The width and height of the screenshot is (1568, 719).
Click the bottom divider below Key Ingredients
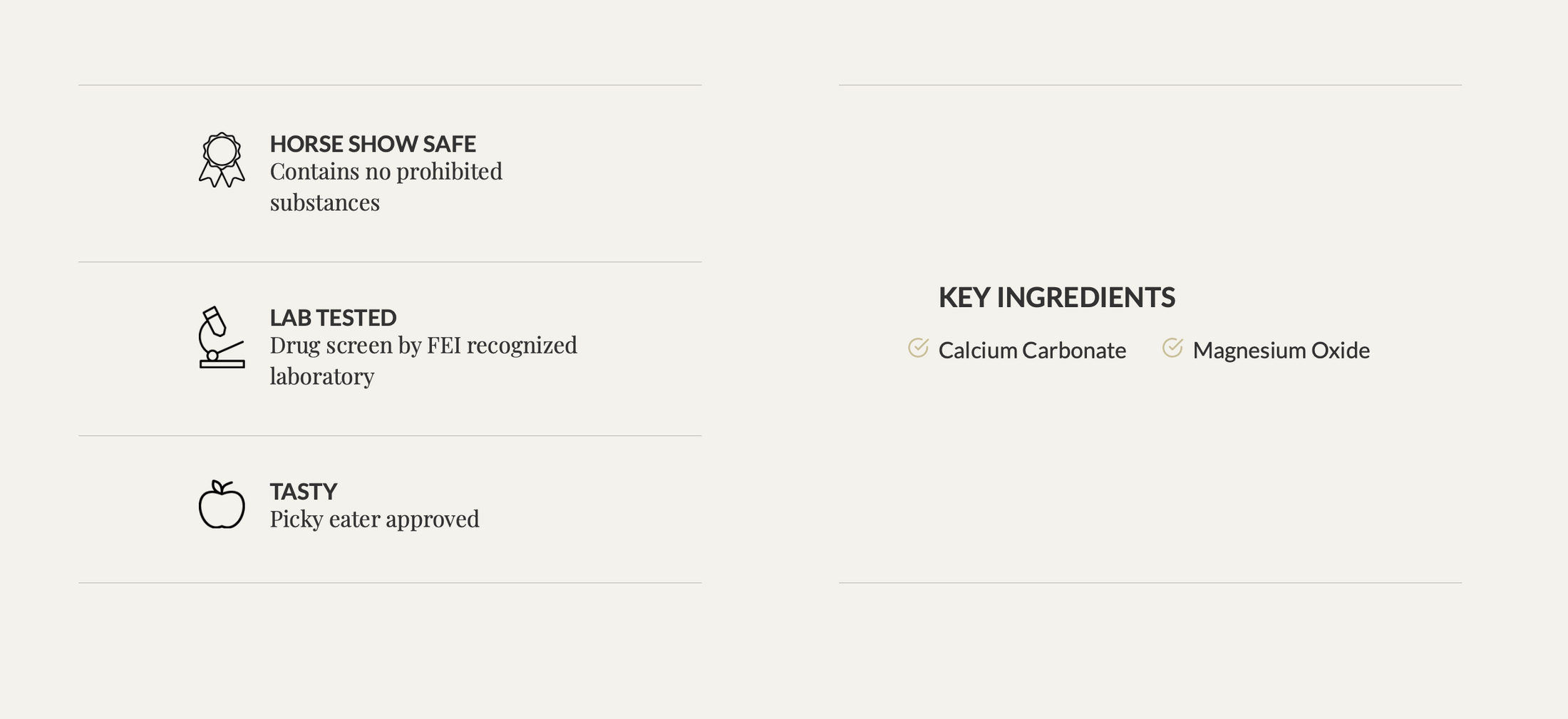coord(1150,583)
